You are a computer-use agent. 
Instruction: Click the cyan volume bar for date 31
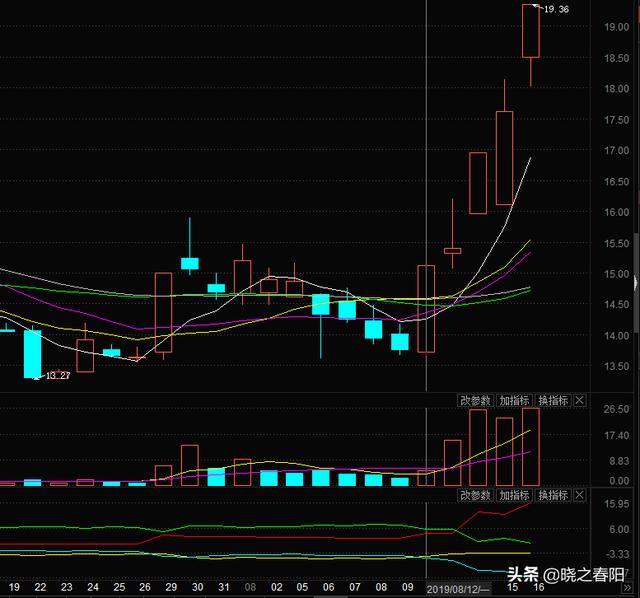click(216, 477)
